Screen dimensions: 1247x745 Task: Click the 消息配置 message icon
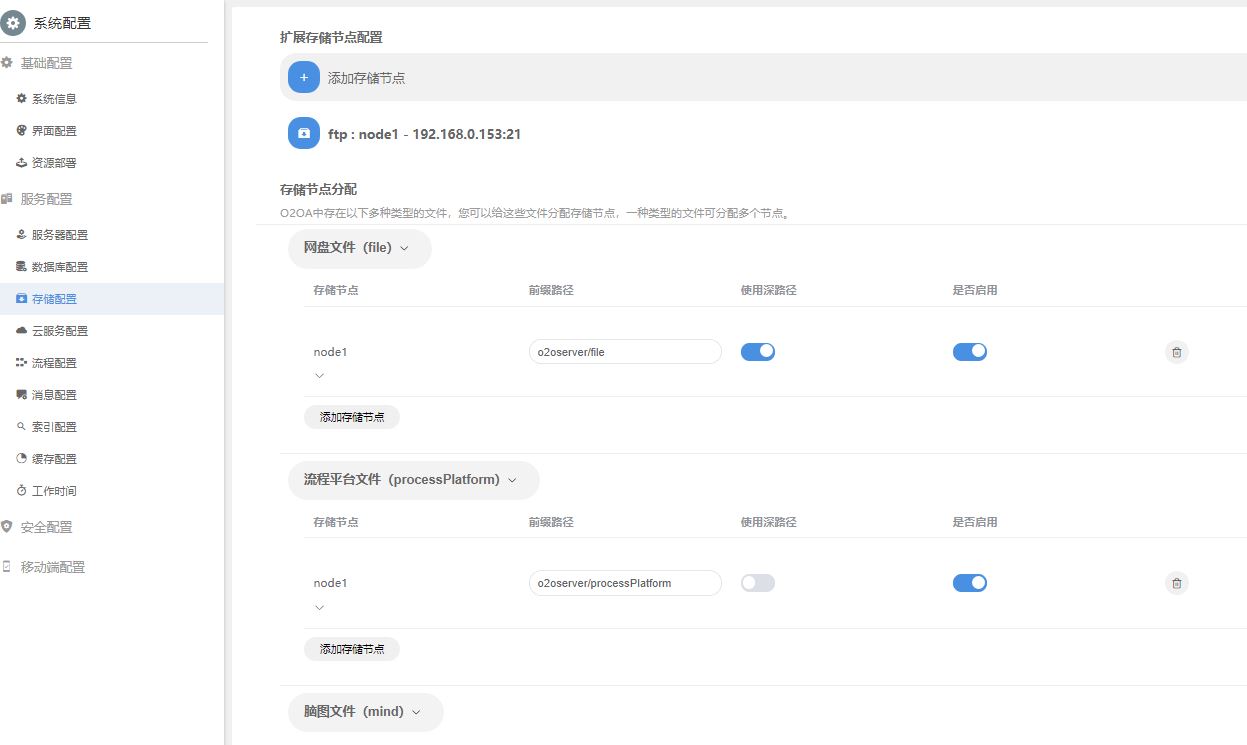click(x=21, y=395)
